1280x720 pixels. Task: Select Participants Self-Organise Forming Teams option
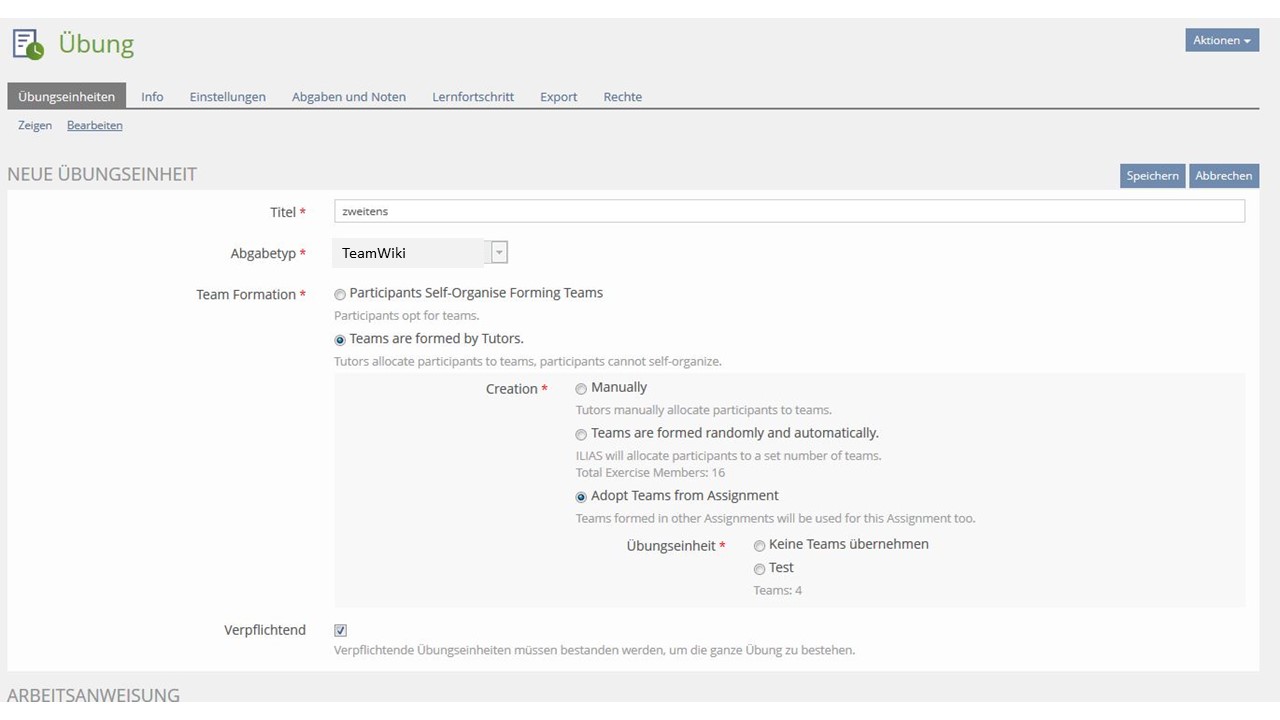[341, 294]
